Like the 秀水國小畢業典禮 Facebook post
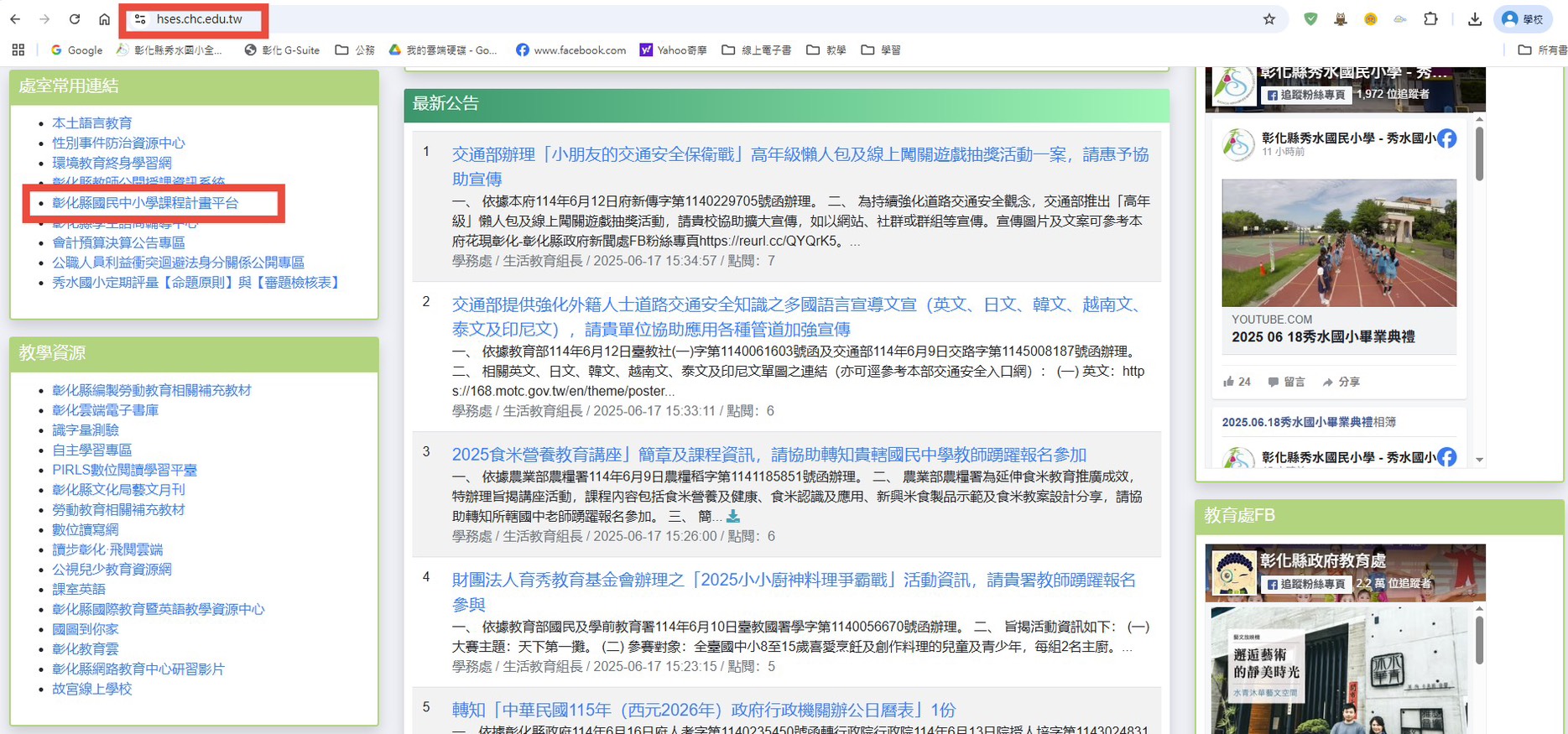Image resolution: width=1568 pixels, height=734 pixels. pos(1237,382)
